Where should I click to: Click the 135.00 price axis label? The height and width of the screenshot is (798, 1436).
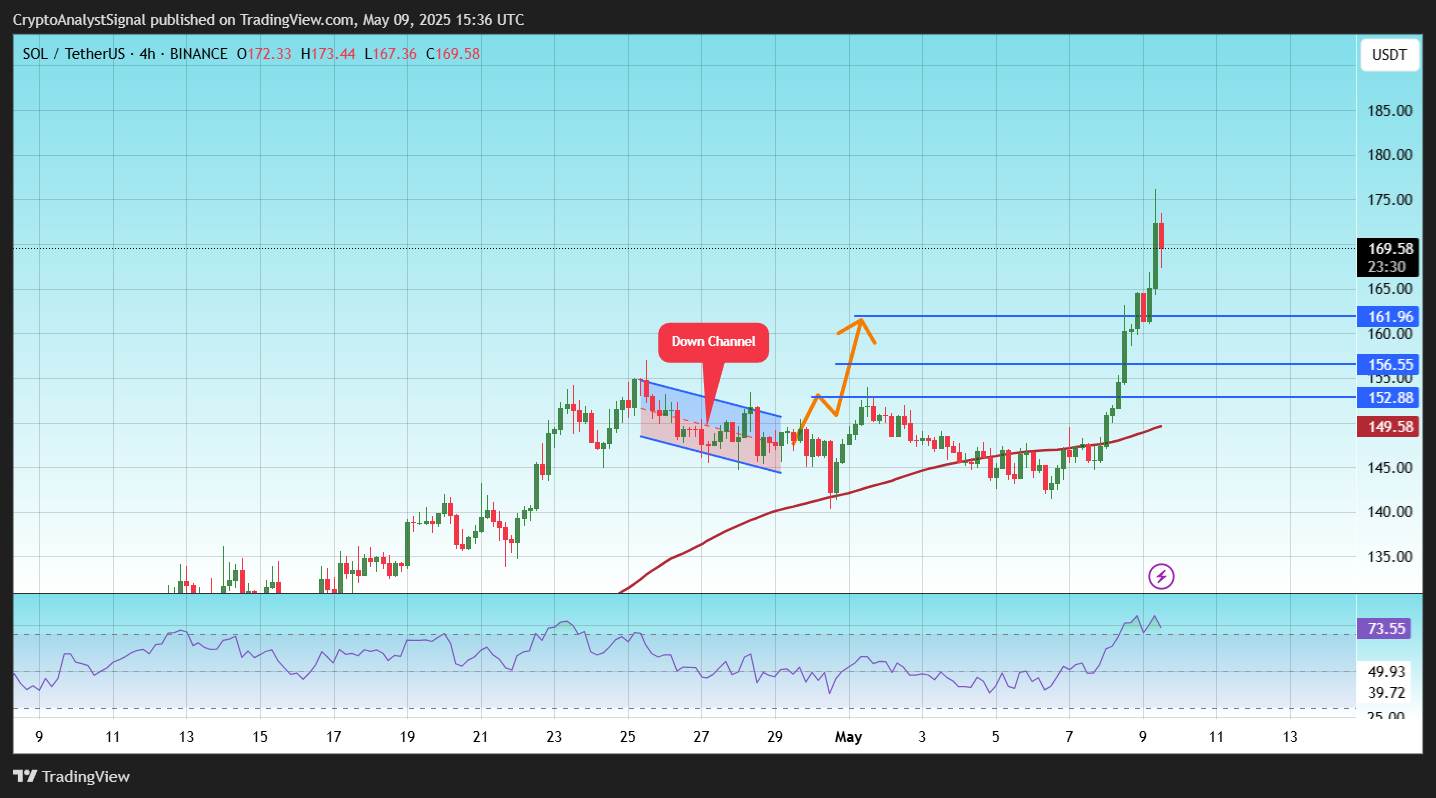click(1390, 557)
